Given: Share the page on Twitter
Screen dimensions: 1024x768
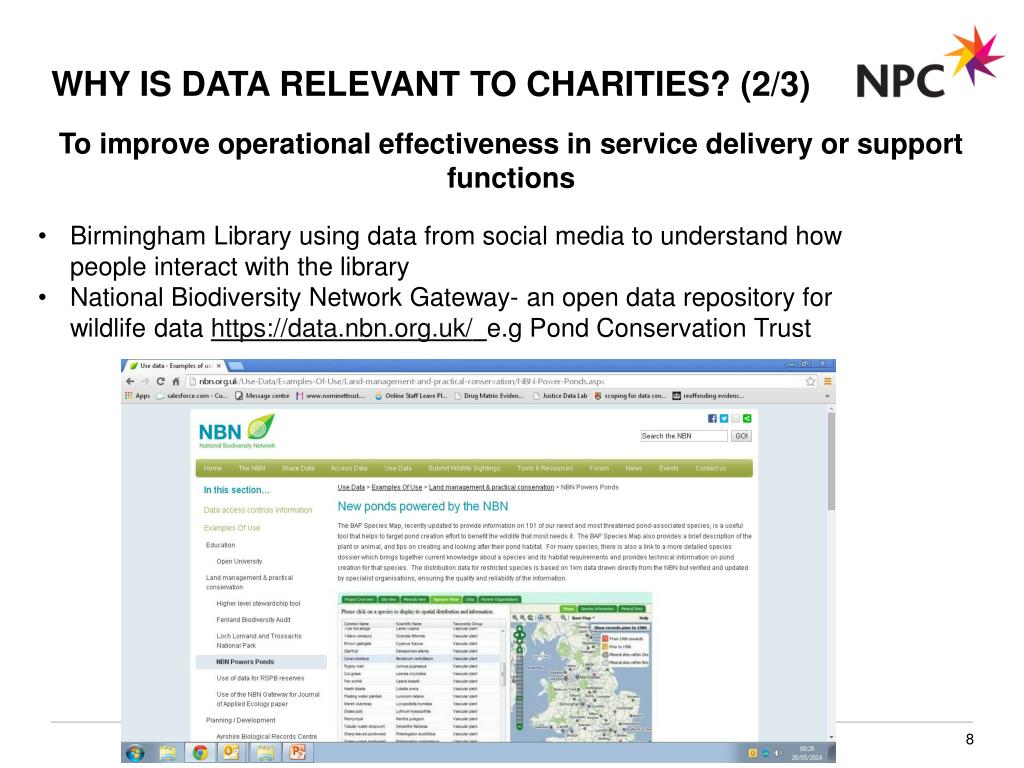Looking at the screenshot, I should (724, 419).
